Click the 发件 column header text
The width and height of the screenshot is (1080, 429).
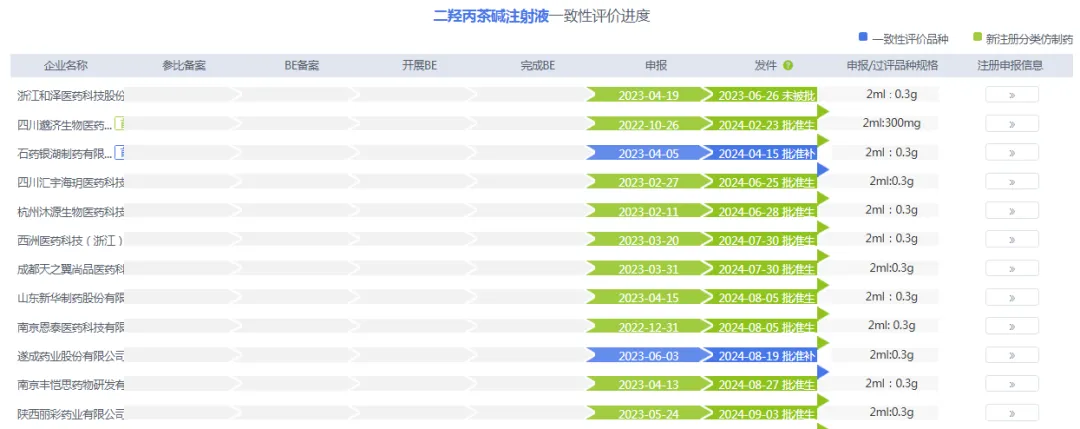click(765, 65)
